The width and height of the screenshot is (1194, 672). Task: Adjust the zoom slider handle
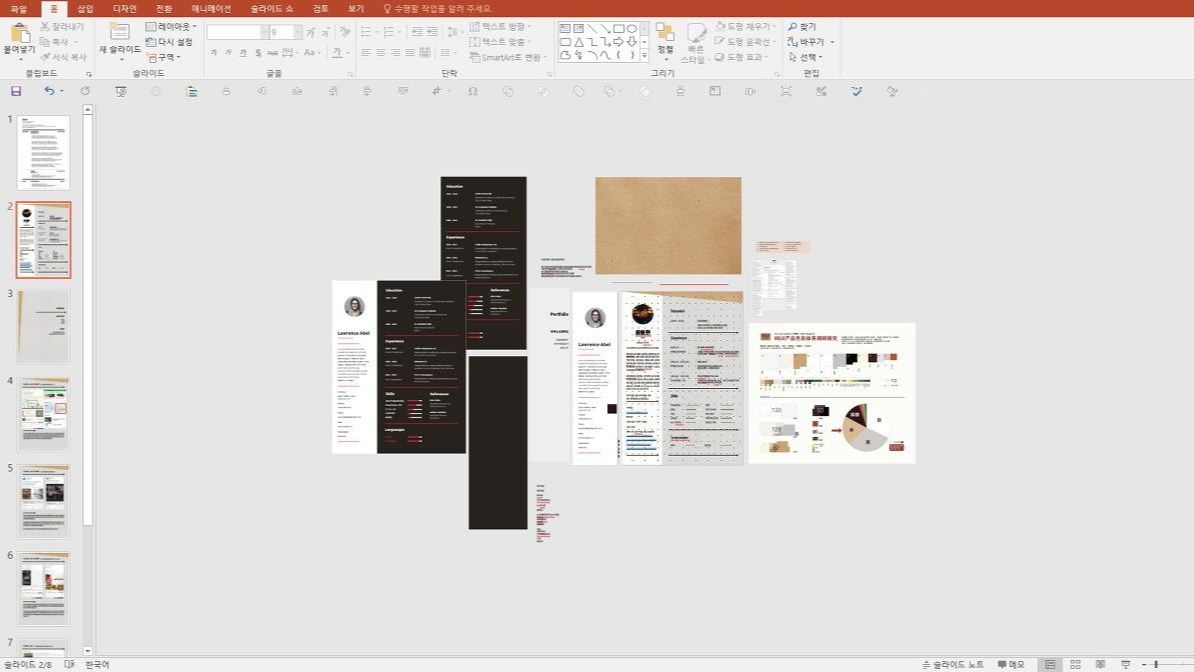coord(1156,664)
